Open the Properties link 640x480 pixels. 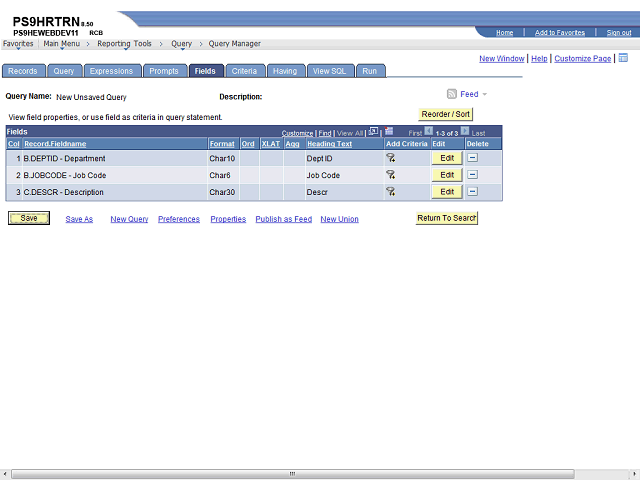point(228,219)
